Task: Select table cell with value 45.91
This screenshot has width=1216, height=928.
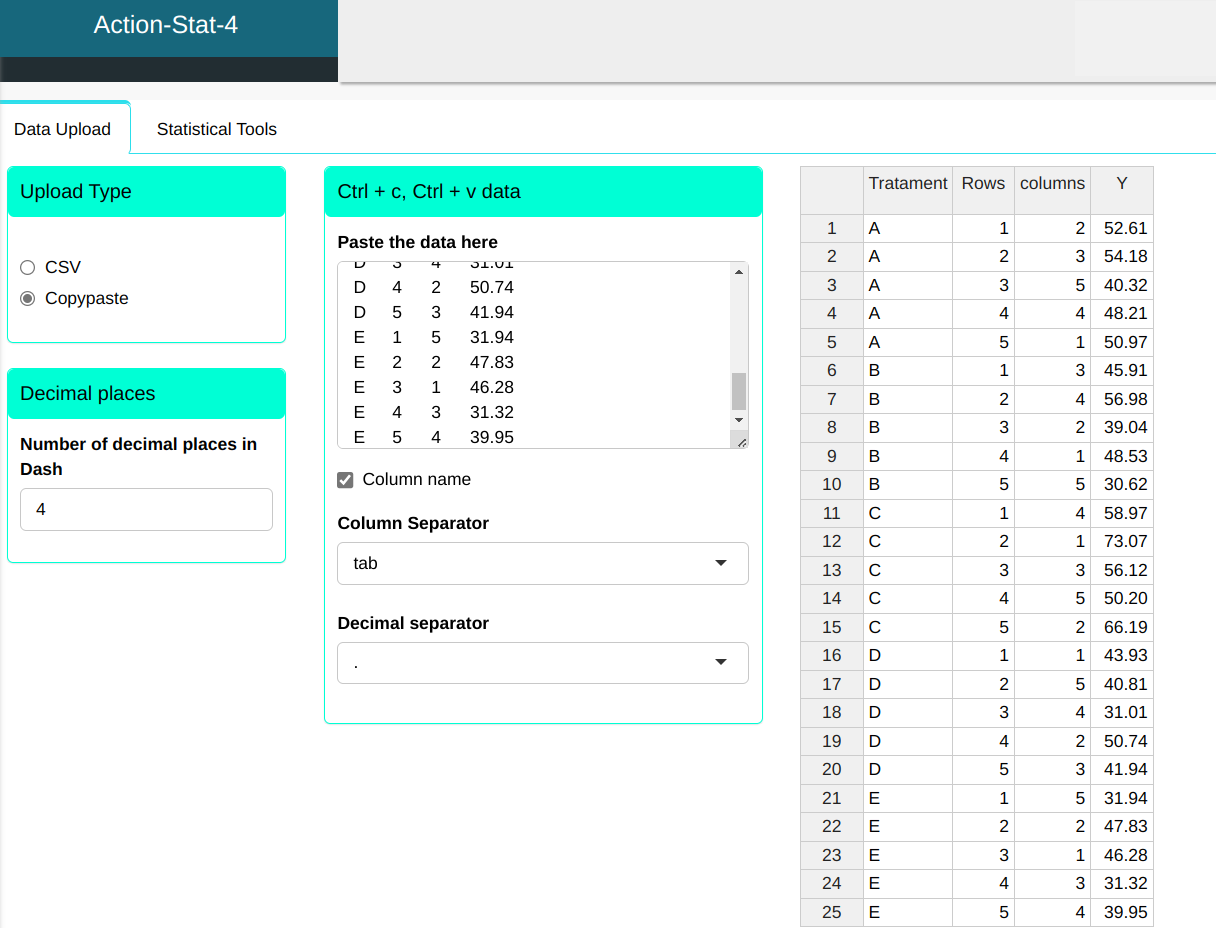Action: tap(1122, 371)
